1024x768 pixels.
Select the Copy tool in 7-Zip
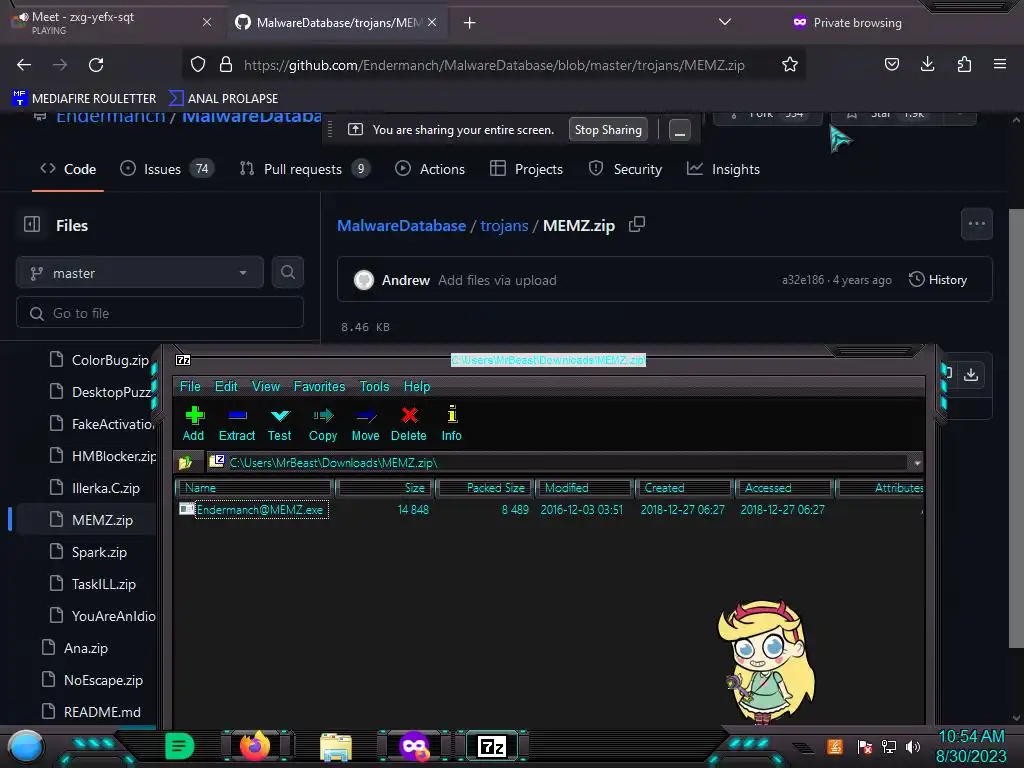tap(323, 423)
